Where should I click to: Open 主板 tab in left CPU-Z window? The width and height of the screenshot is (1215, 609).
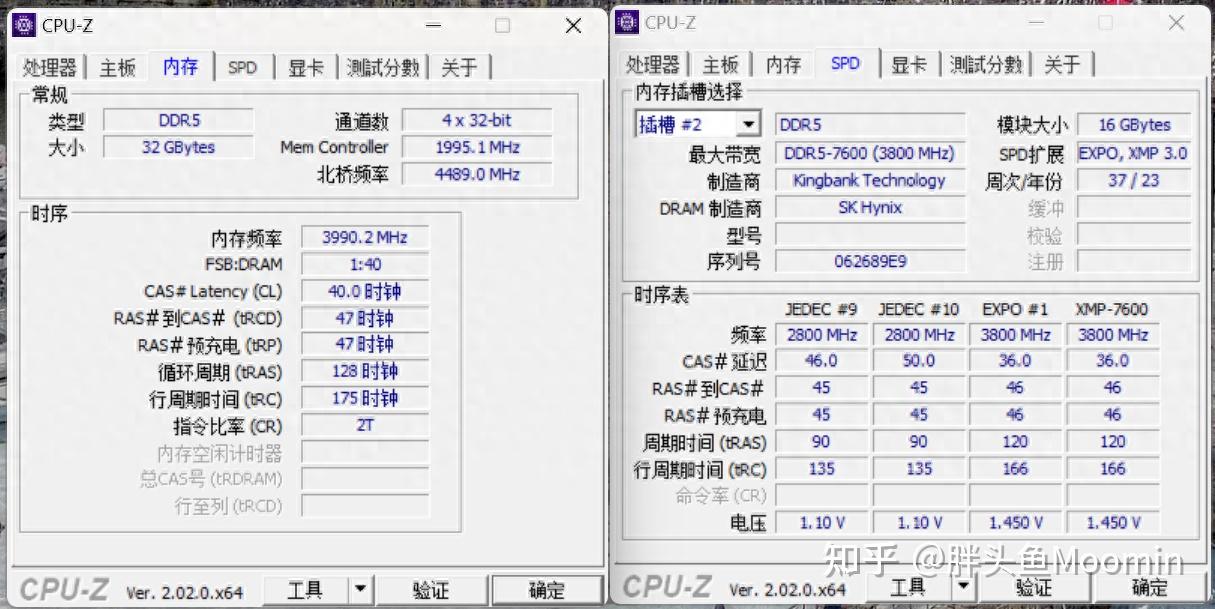coord(117,68)
